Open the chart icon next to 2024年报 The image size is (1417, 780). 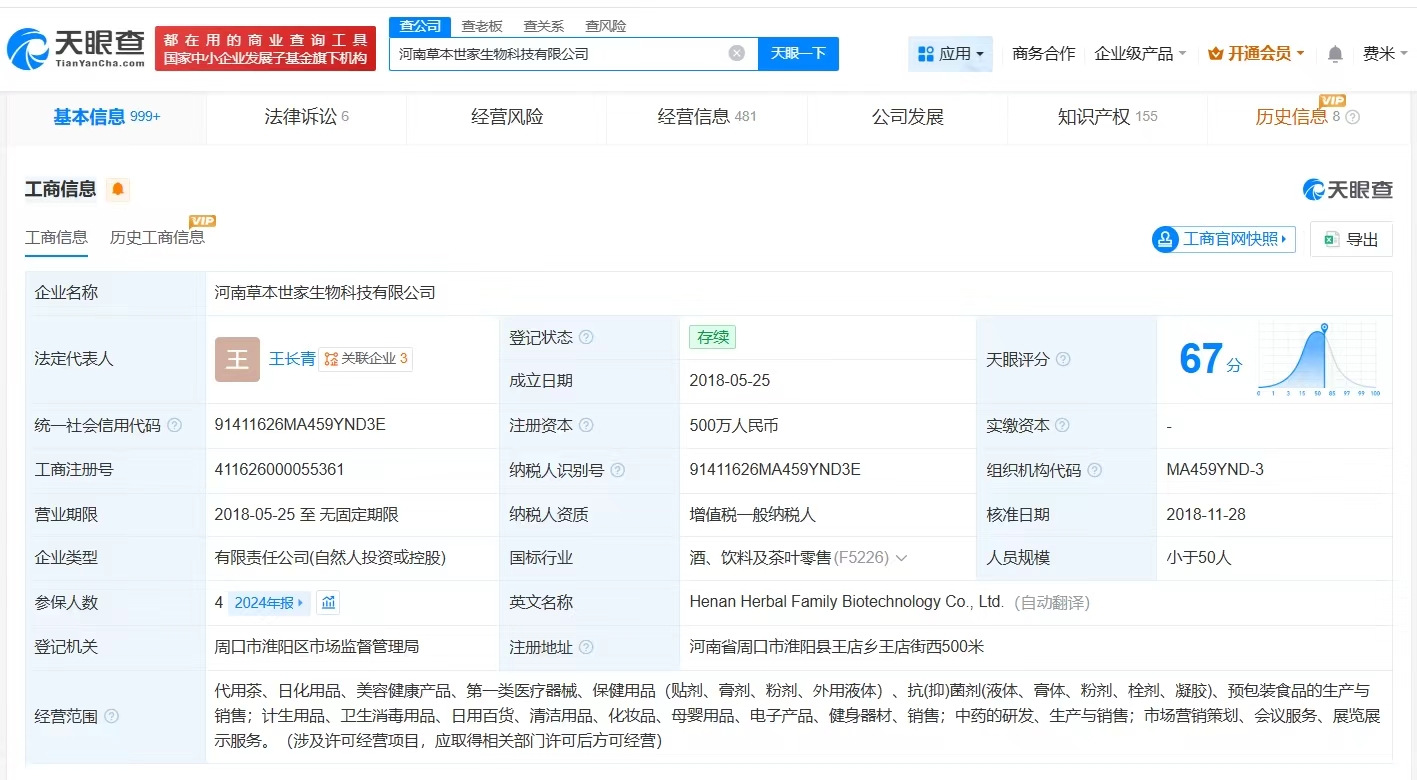[x=329, y=603]
